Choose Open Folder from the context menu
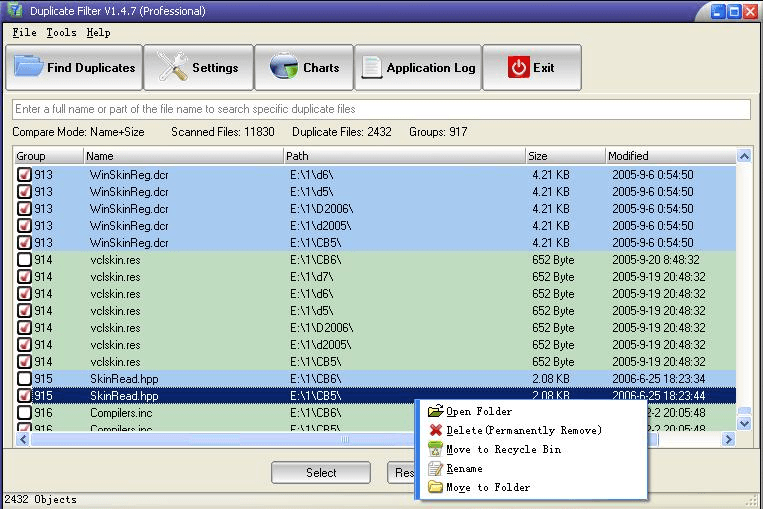The image size is (763, 509). coord(478,411)
